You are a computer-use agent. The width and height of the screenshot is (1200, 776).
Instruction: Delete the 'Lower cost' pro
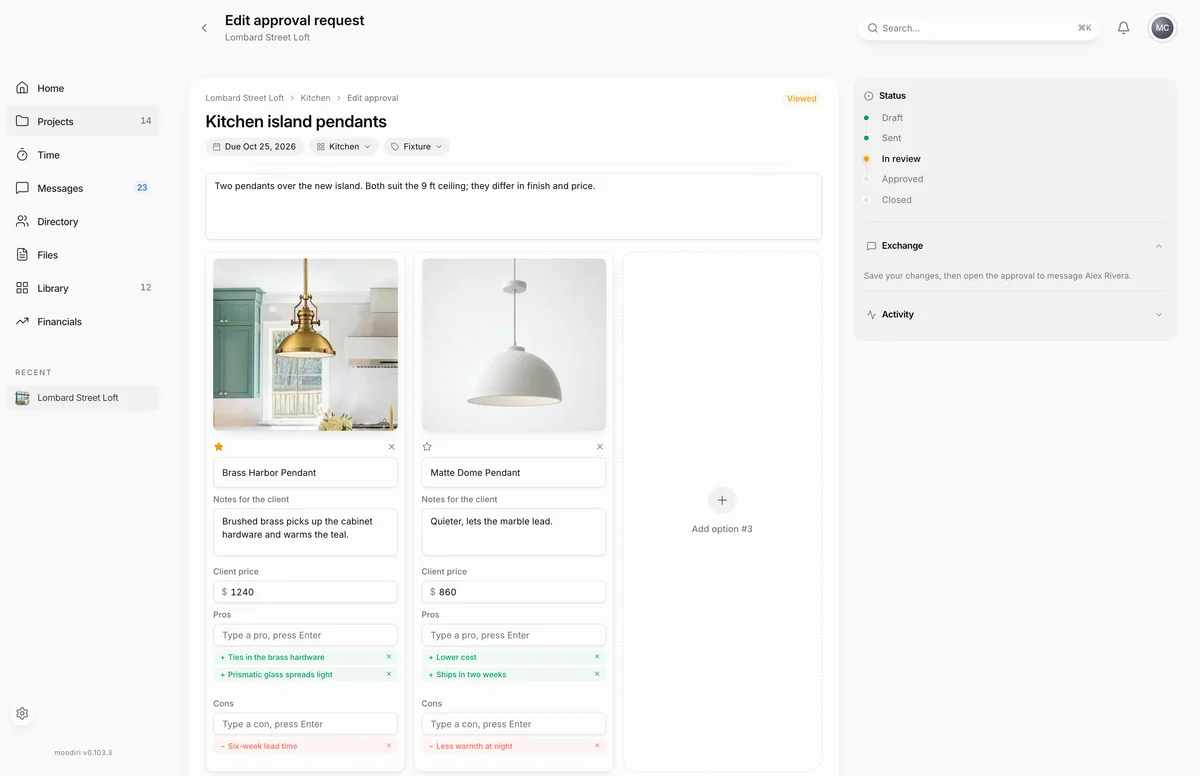point(597,657)
